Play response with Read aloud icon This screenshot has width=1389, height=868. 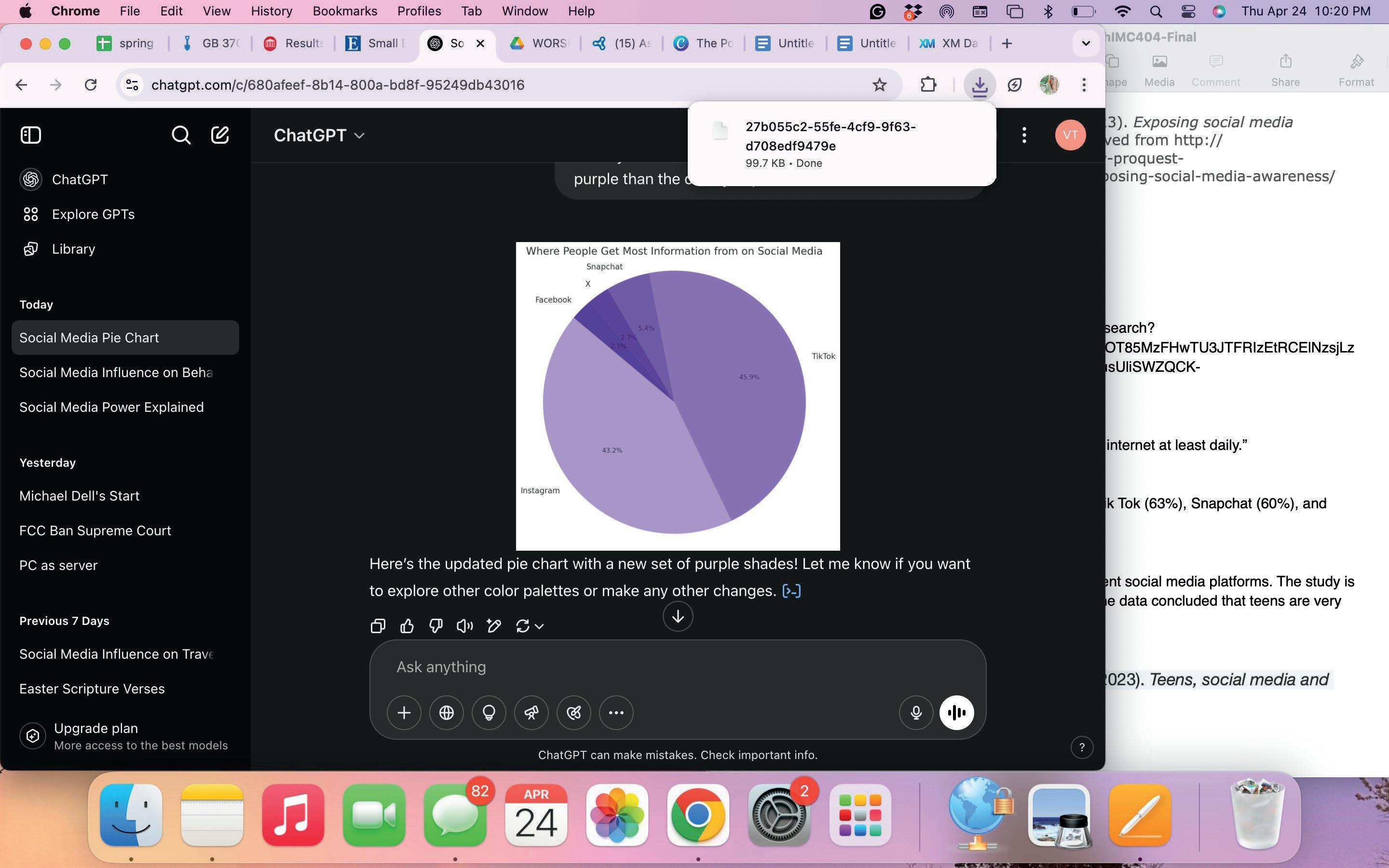tap(464, 626)
